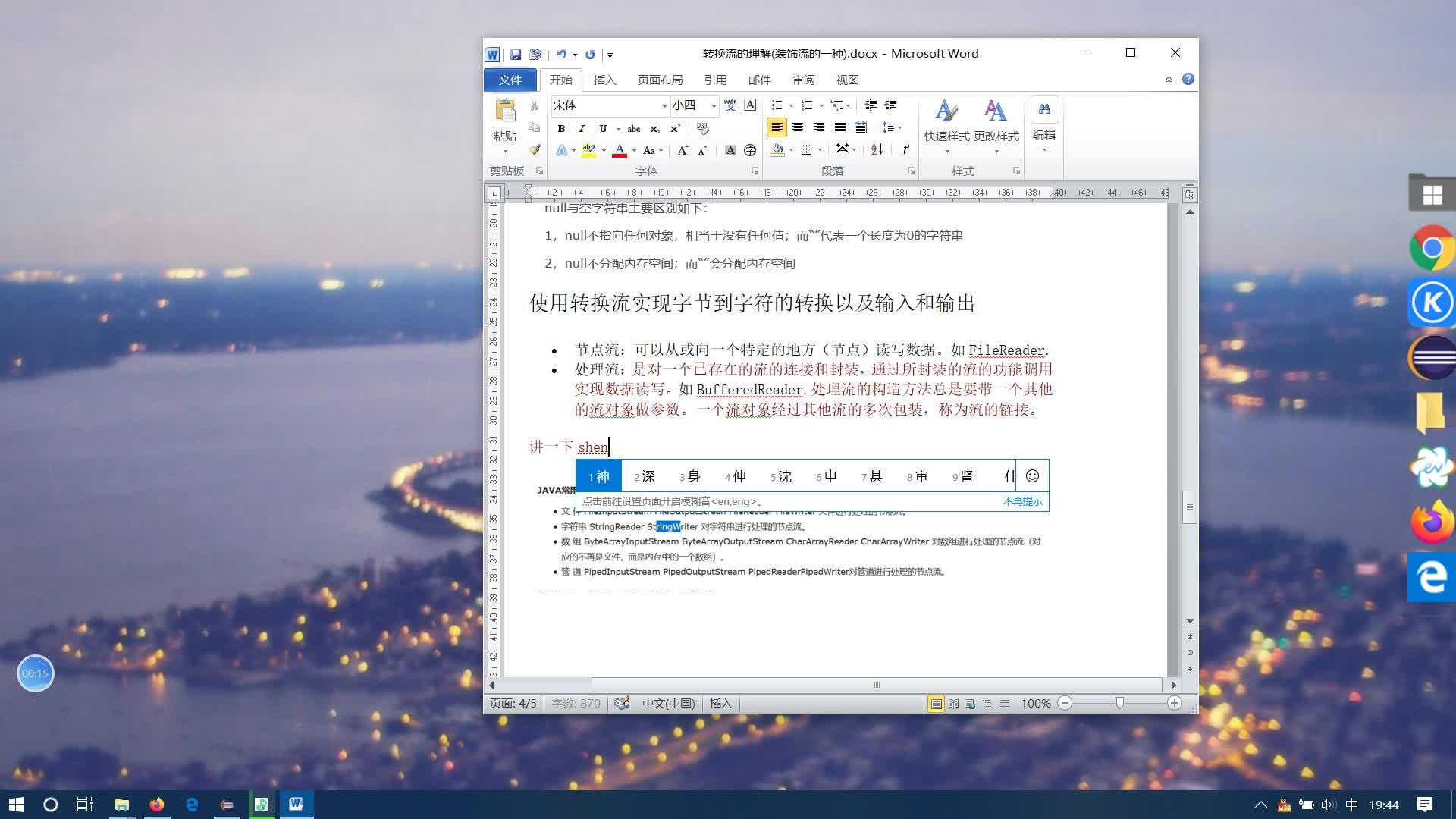This screenshot has width=1456, height=819.
Task: Click the Format Painter brush icon
Action: coord(535,149)
